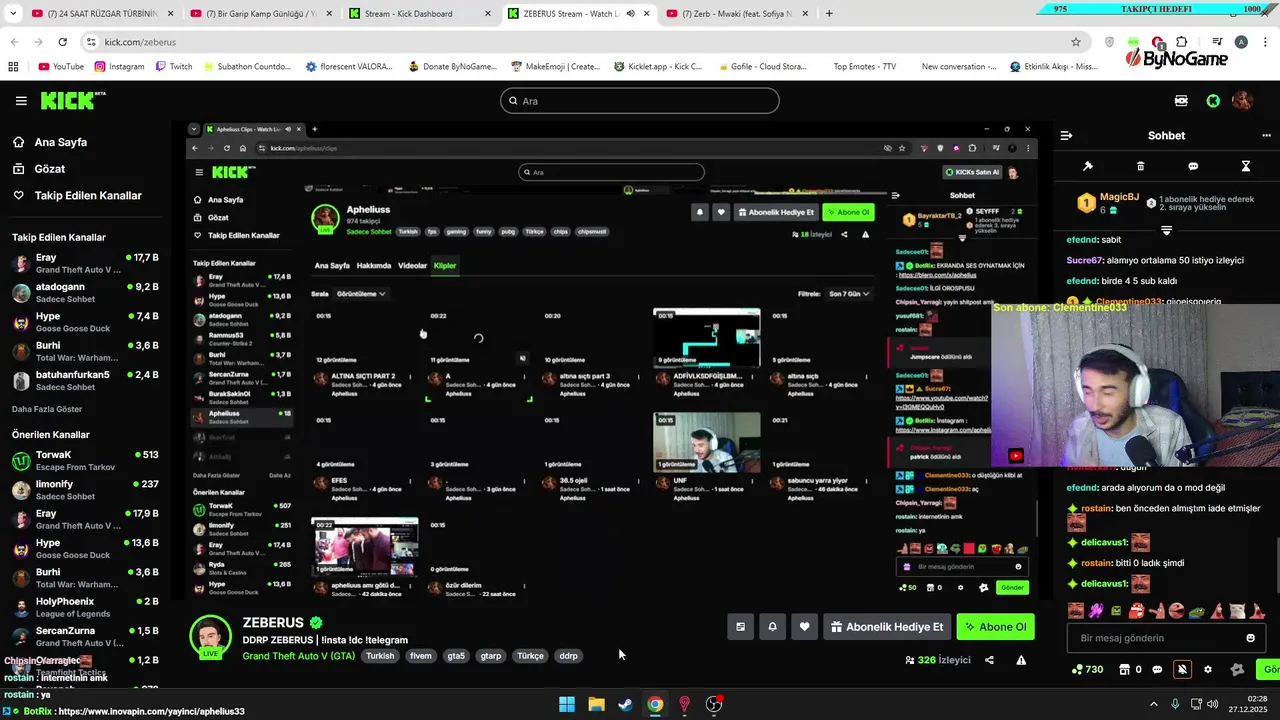Click the 'Turkish' tag
This screenshot has width=1280, height=720.
pyautogui.click(x=380, y=656)
